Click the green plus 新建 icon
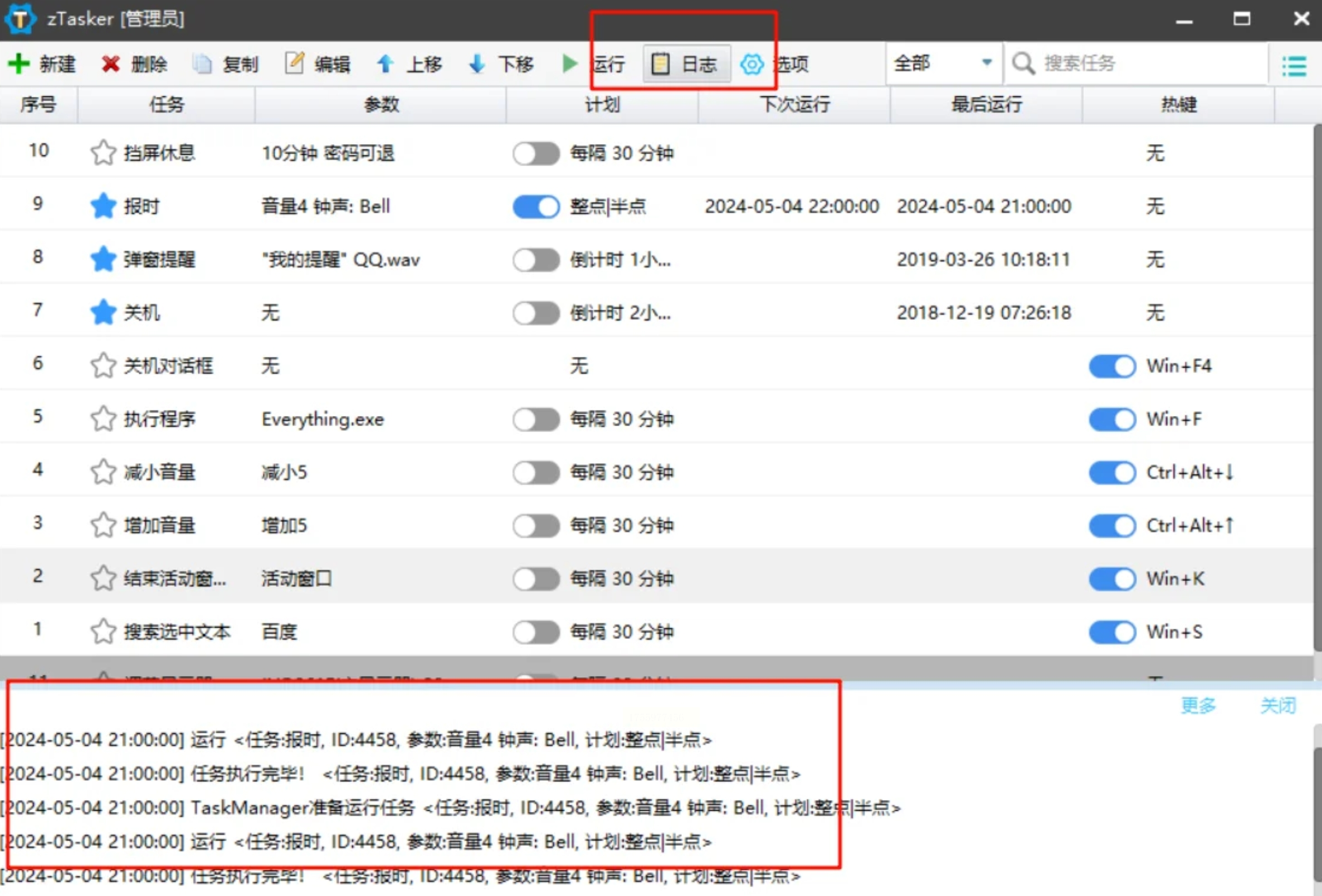1322x896 pixels. point(19,63)
